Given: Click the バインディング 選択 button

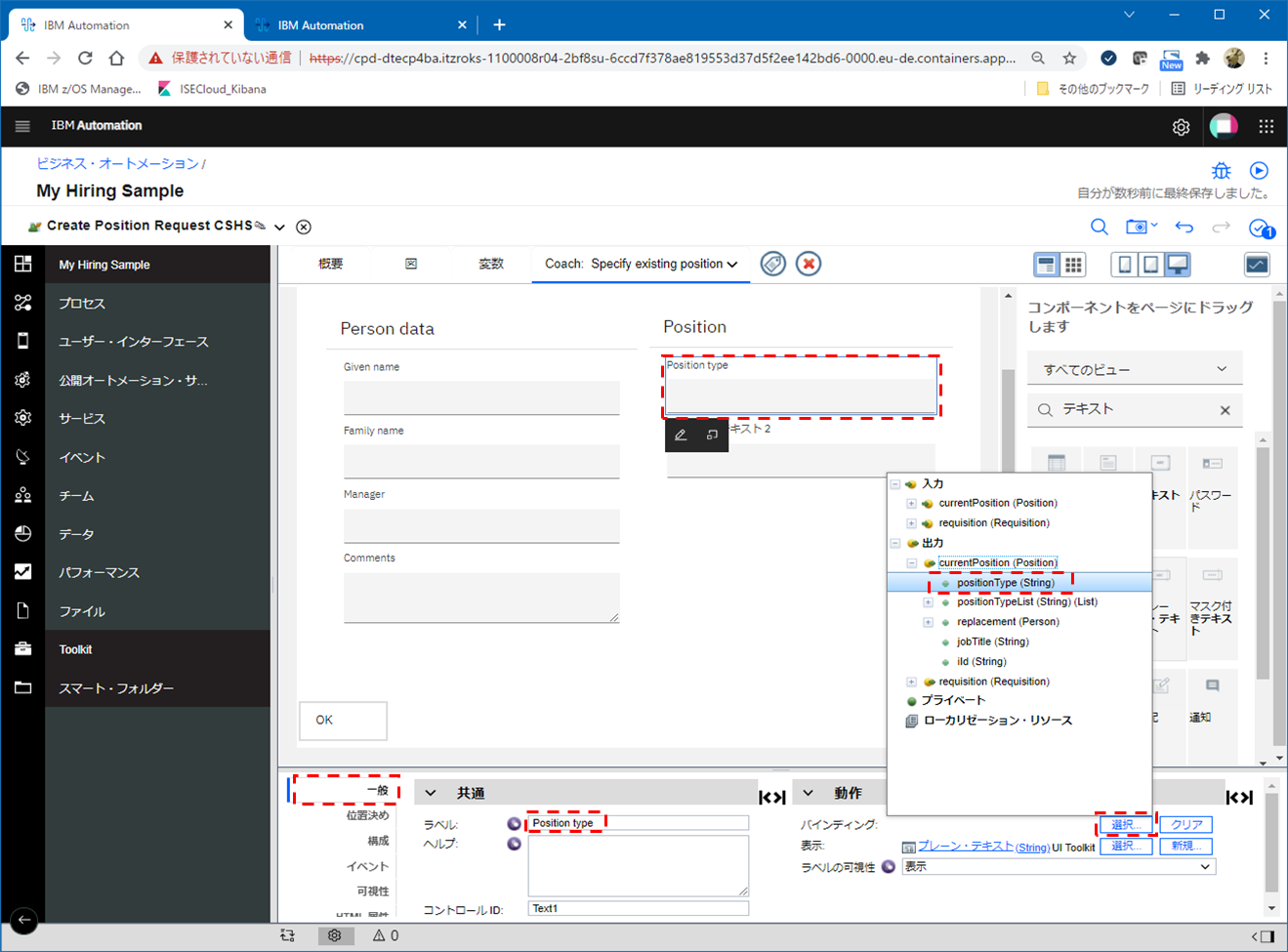Looking at the screenshot, I should (1126, 825).
